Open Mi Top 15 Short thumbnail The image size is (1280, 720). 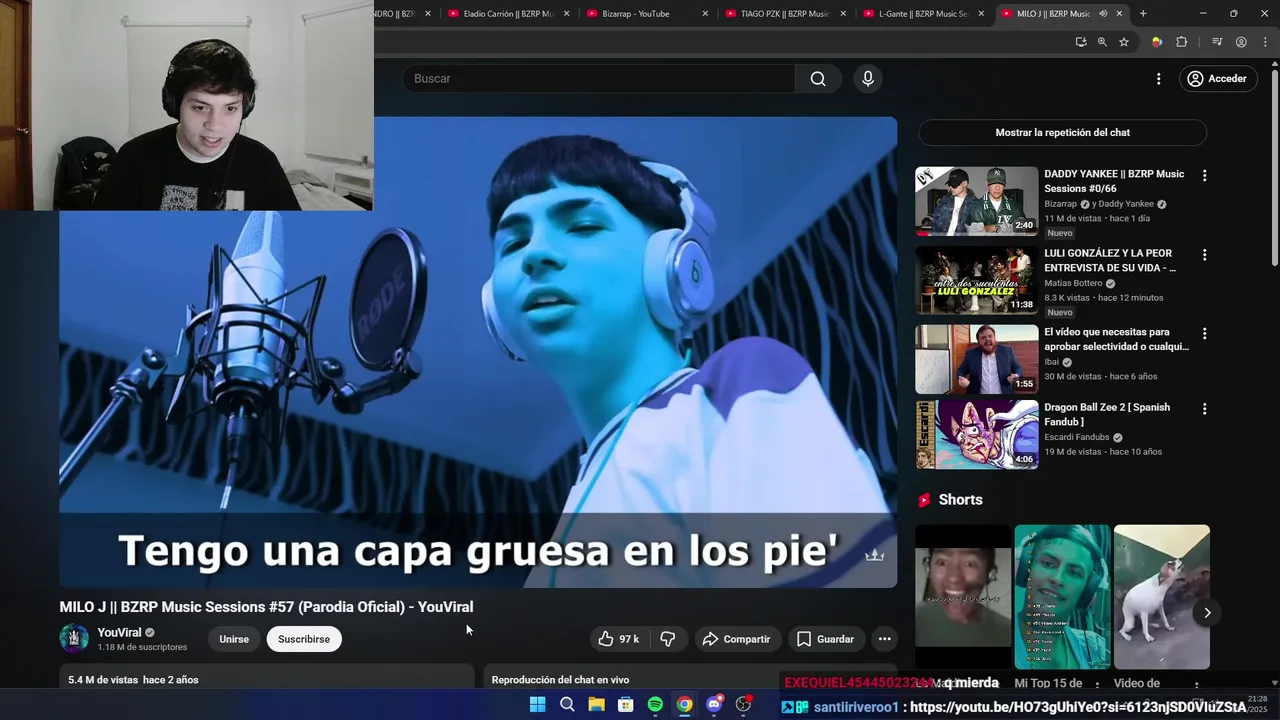(1062, 597)
